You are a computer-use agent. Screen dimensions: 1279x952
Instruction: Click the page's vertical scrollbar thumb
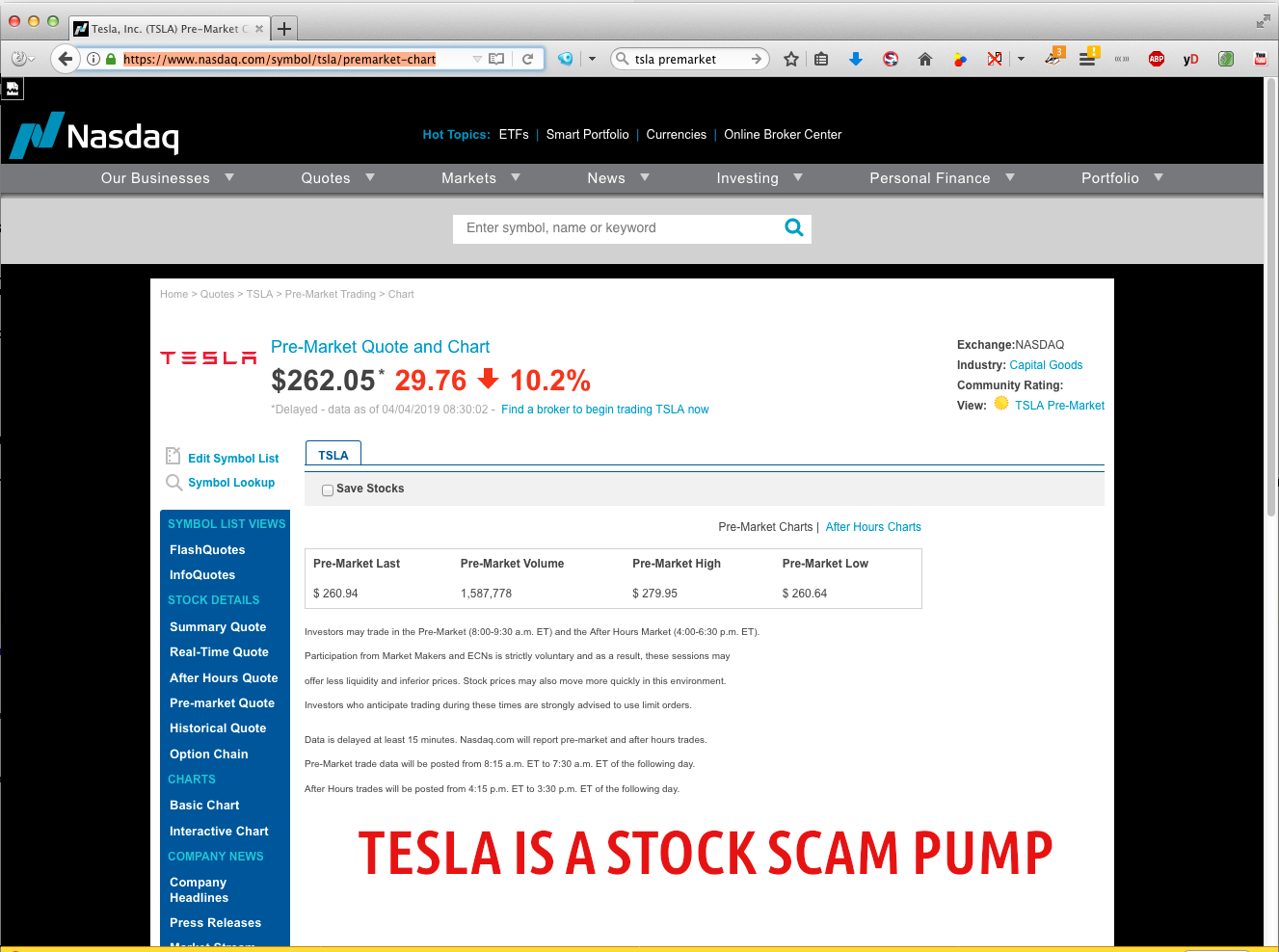click(1271, 299)
